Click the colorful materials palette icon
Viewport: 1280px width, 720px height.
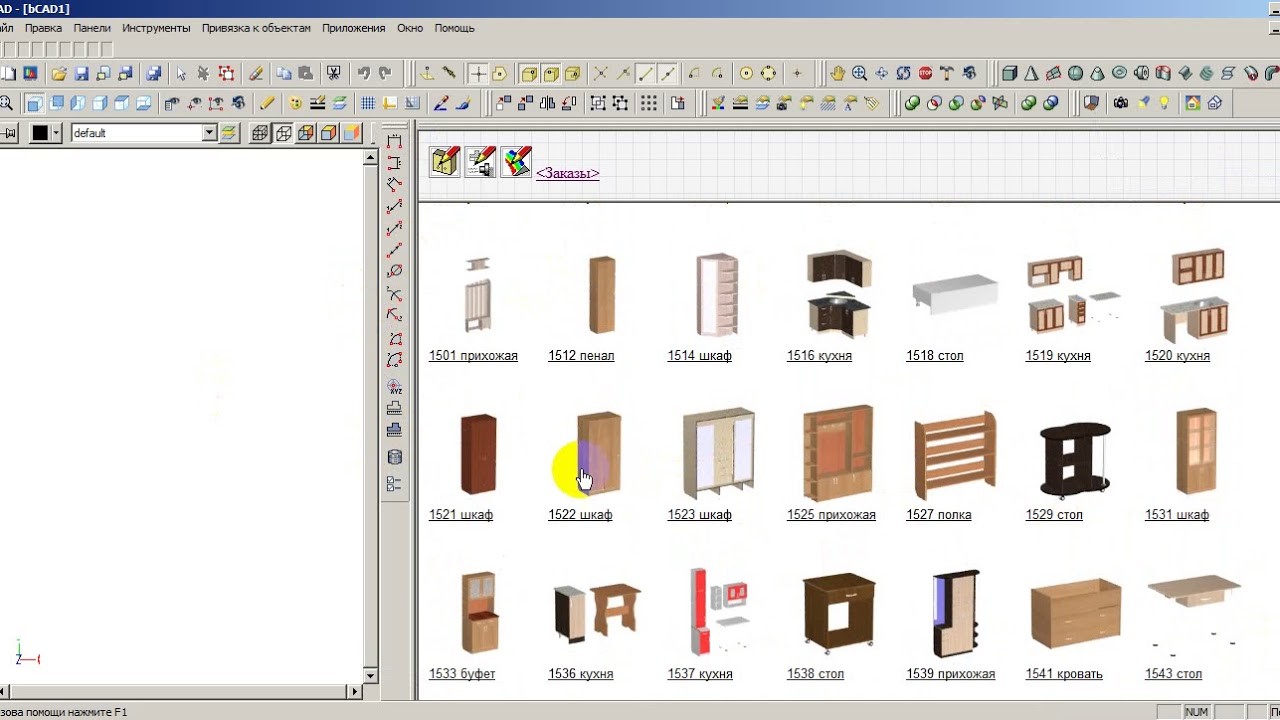pos(516,162)
